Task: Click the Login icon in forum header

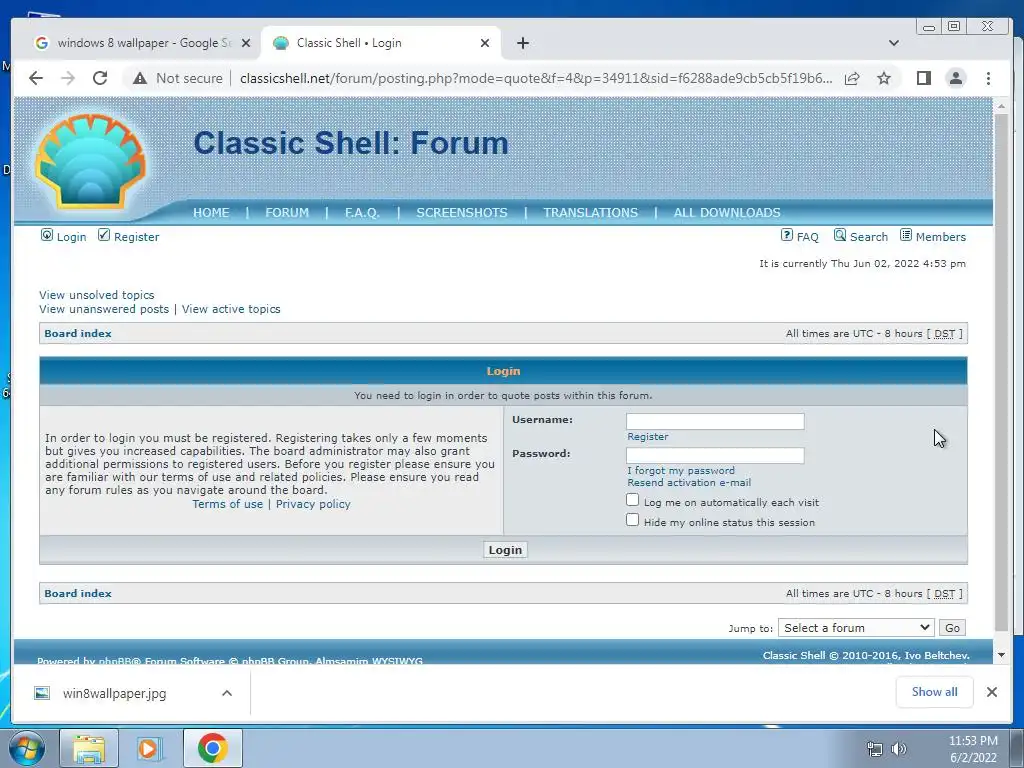Action: [x=47, y=235]
